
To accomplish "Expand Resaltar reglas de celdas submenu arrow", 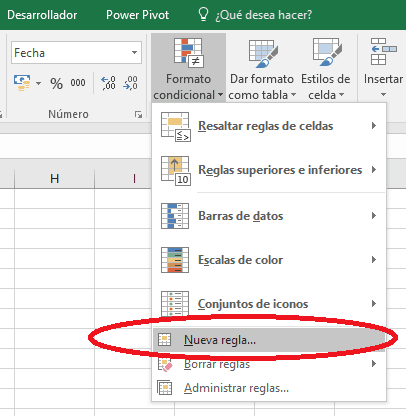I will [374, 126].
